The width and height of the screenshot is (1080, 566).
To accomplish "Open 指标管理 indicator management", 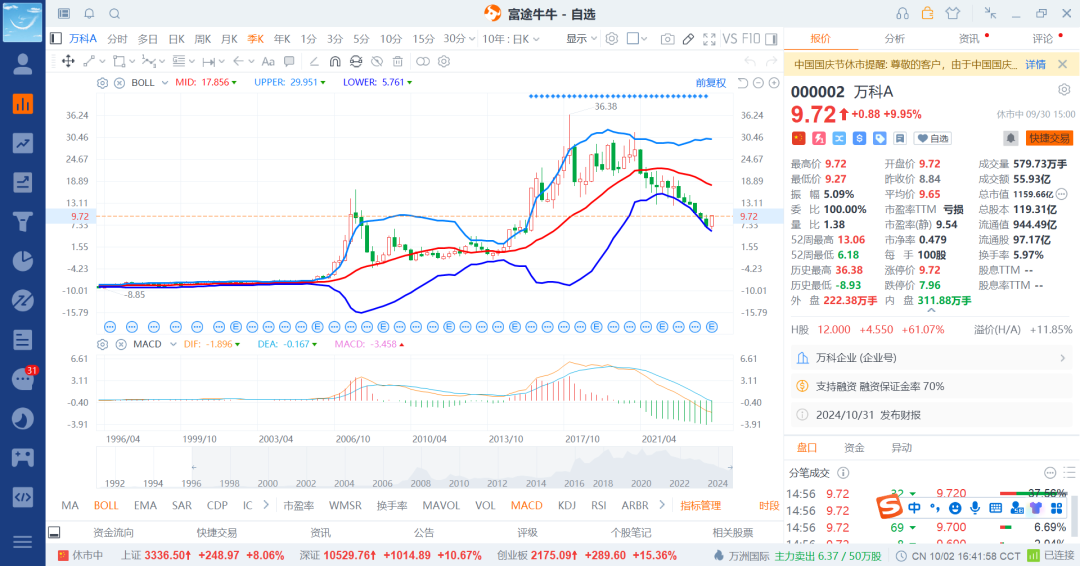I will 700,505.
